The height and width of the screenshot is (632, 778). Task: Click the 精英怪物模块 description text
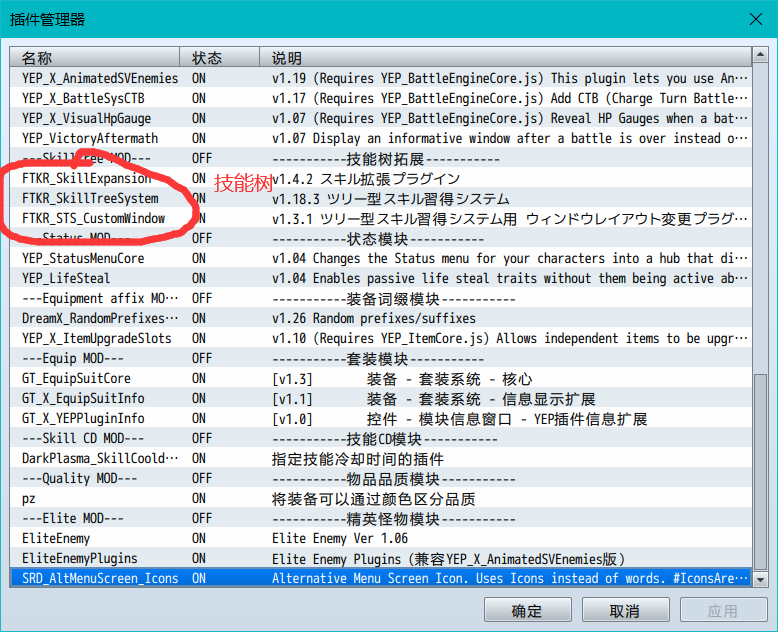393,519
